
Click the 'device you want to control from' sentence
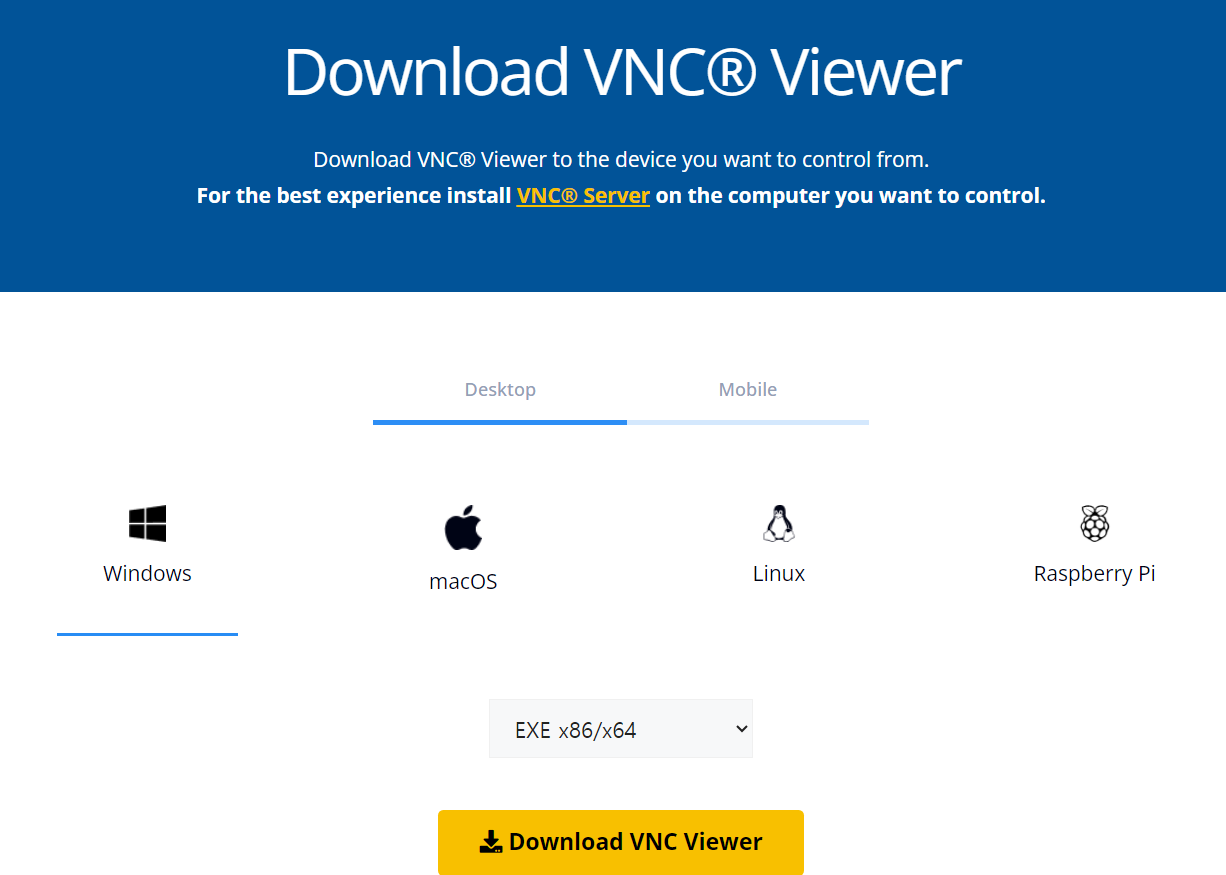pos(621,160)
